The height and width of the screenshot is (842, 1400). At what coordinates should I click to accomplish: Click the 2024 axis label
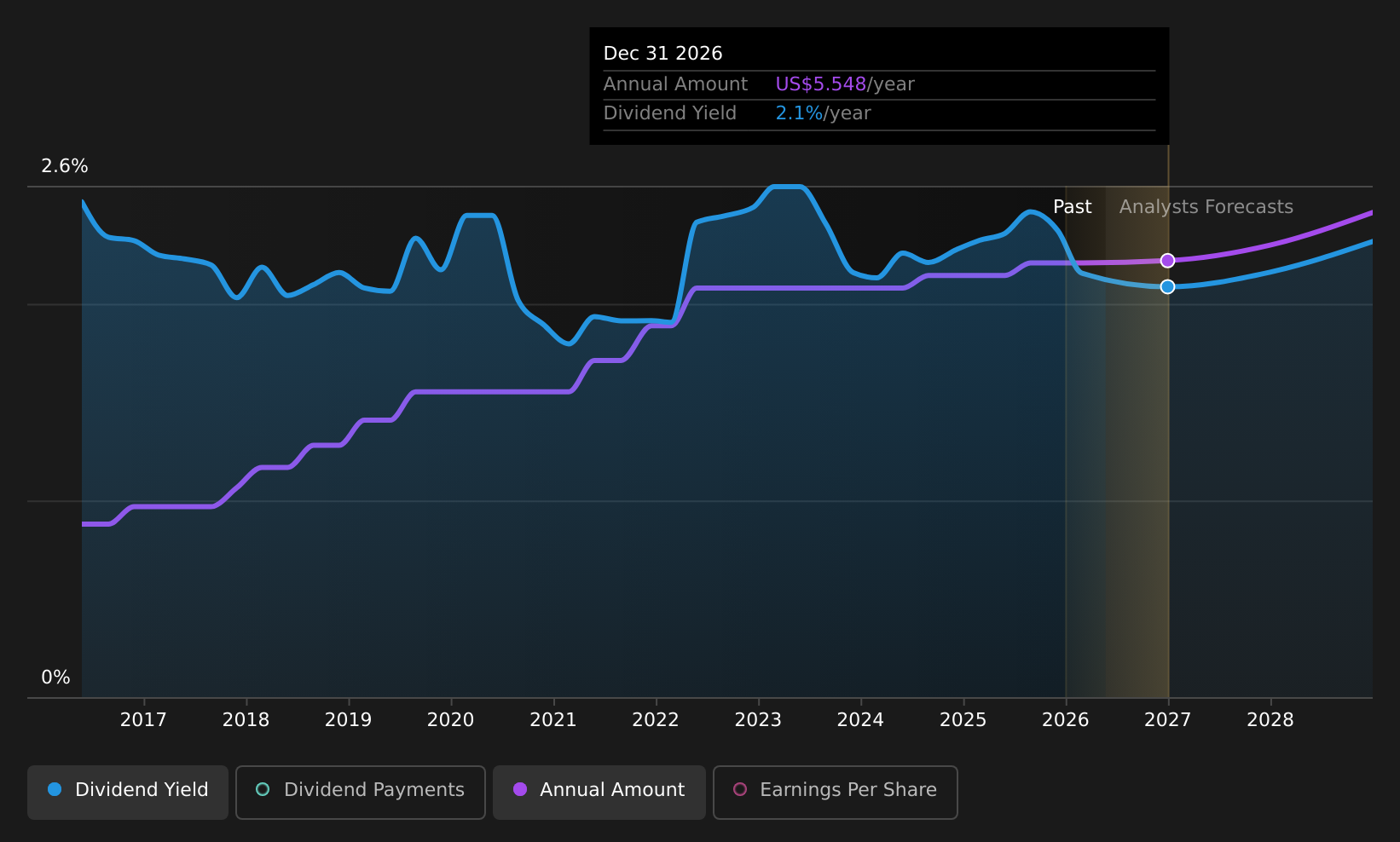[x=860, y=720]
